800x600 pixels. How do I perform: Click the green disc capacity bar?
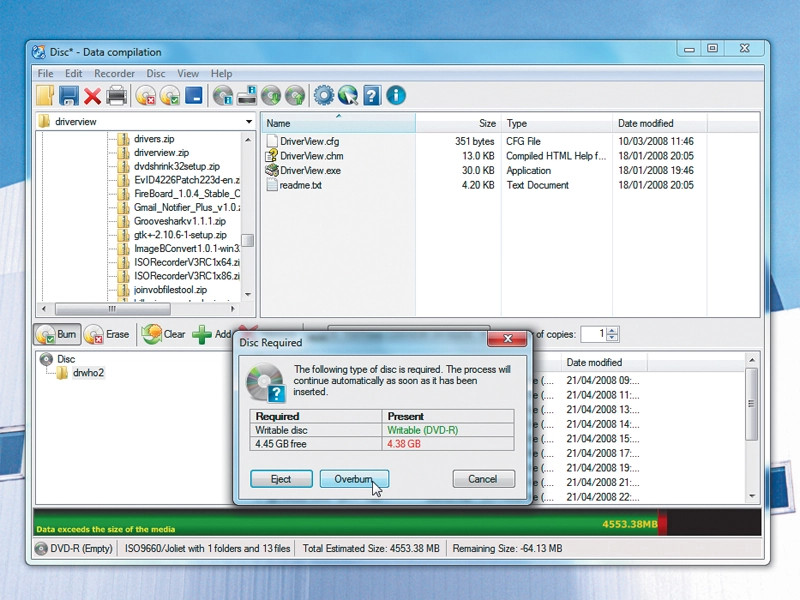345,521
